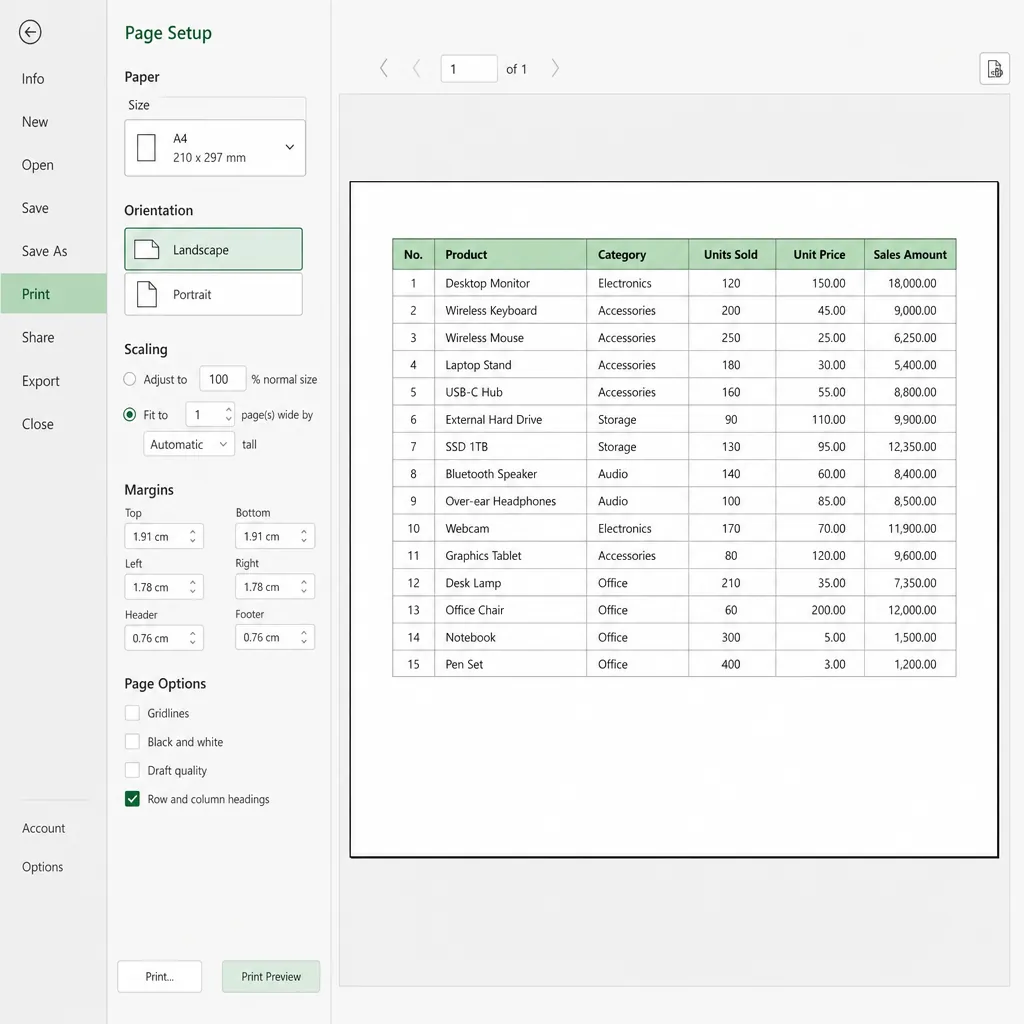Image resolution: width=1024 pixels, height=1024 pixels.
Task: Click the Category header in preview
Action: [637, 255]
